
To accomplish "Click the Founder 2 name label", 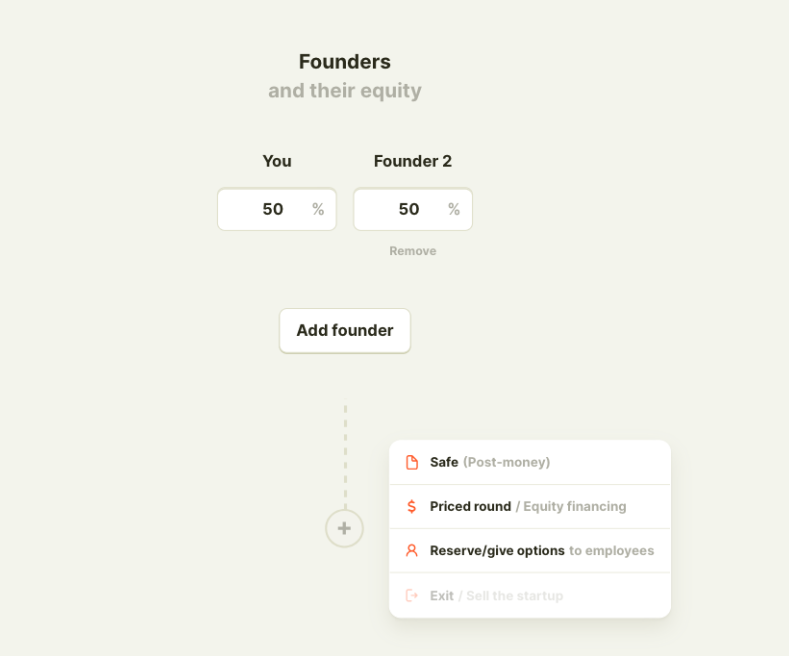I will pyautogui.click(x=413, y=161).
